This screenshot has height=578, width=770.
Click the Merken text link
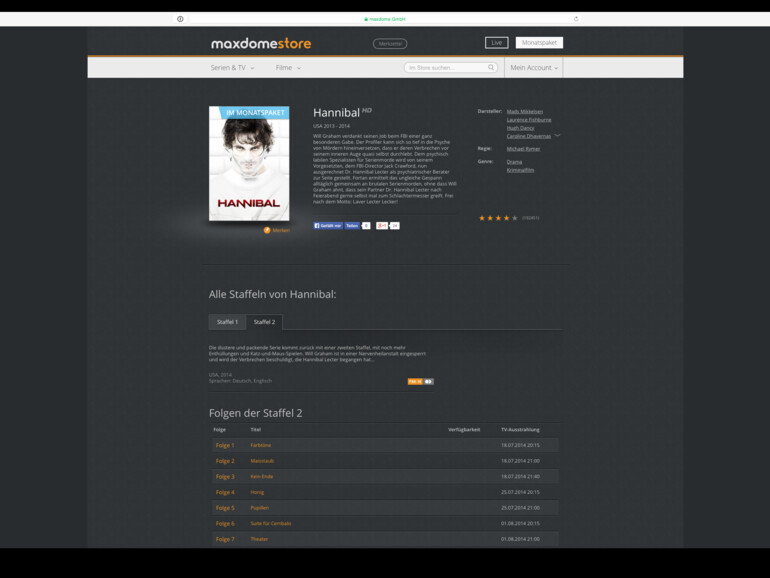coord(281,230)
